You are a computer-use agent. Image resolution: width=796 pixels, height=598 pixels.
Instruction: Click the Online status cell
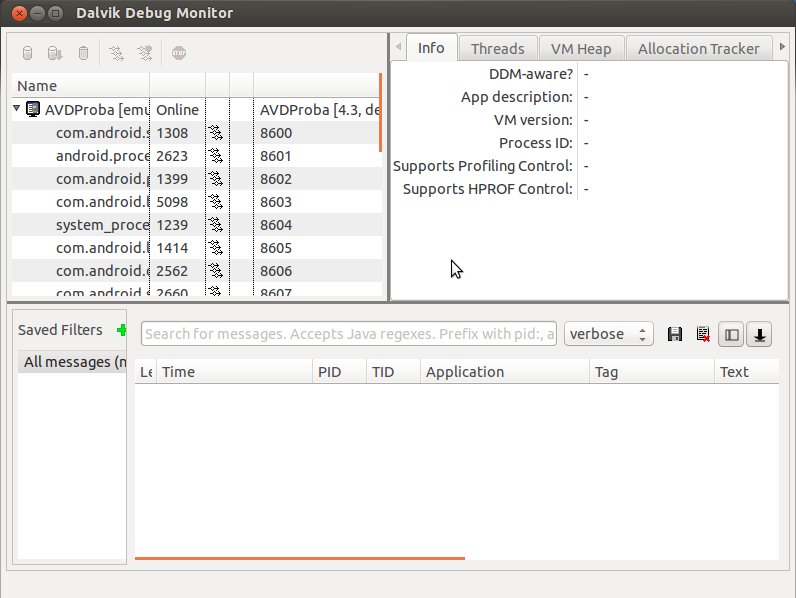[x=178, y=110]
